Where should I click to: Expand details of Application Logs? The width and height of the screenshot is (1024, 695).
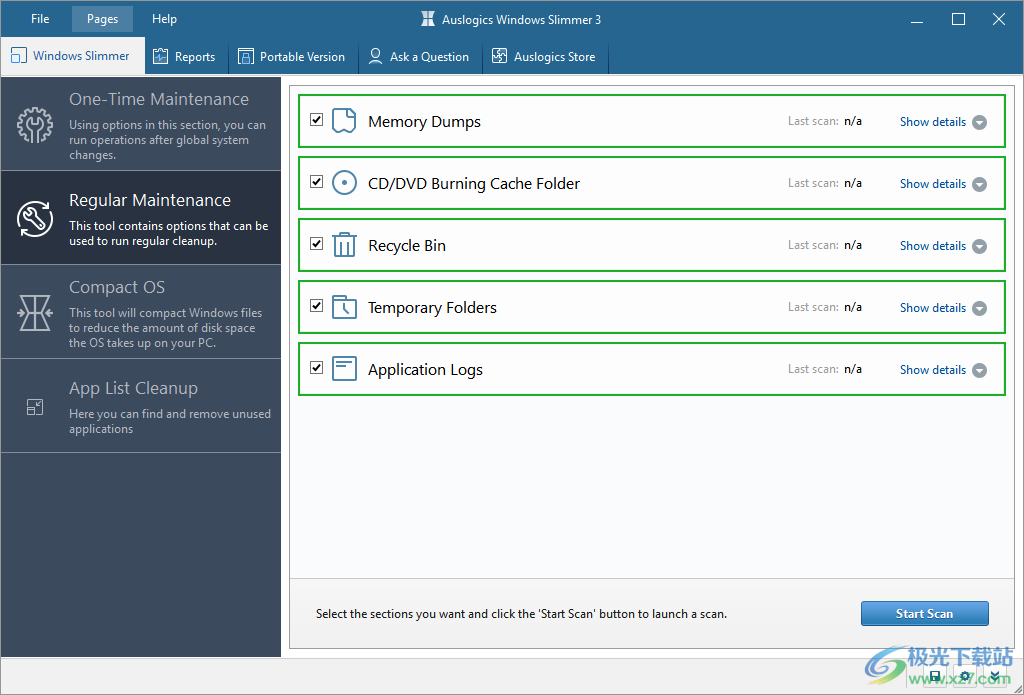point(933,369)
